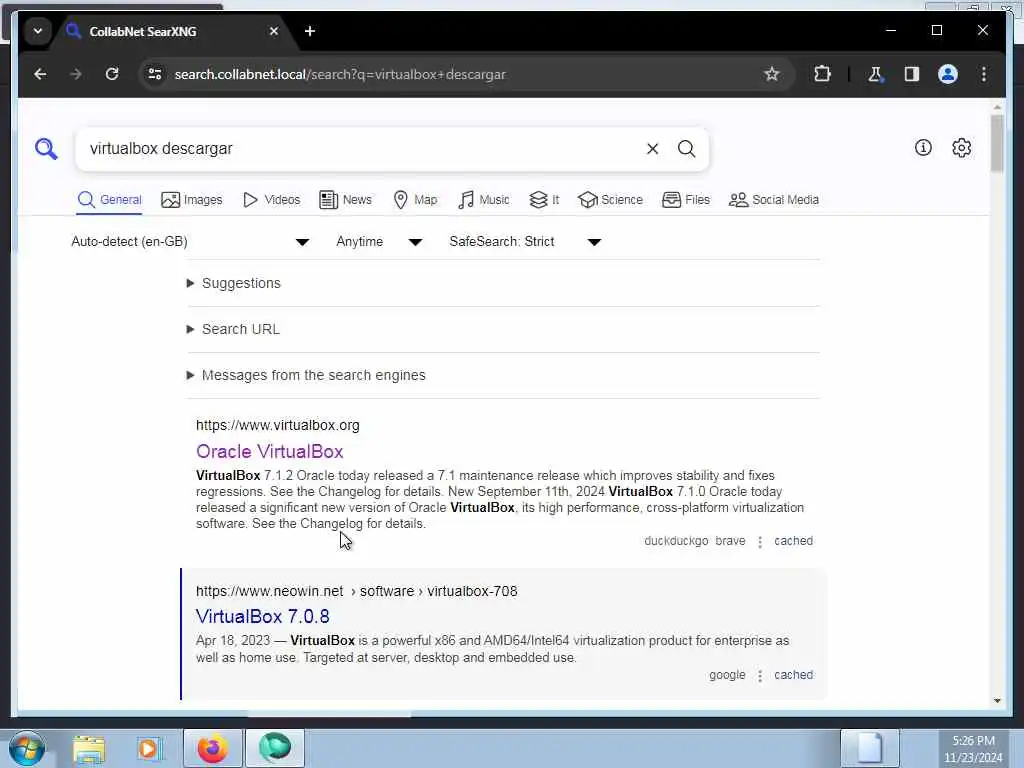Switch to the Map tab

415,200
